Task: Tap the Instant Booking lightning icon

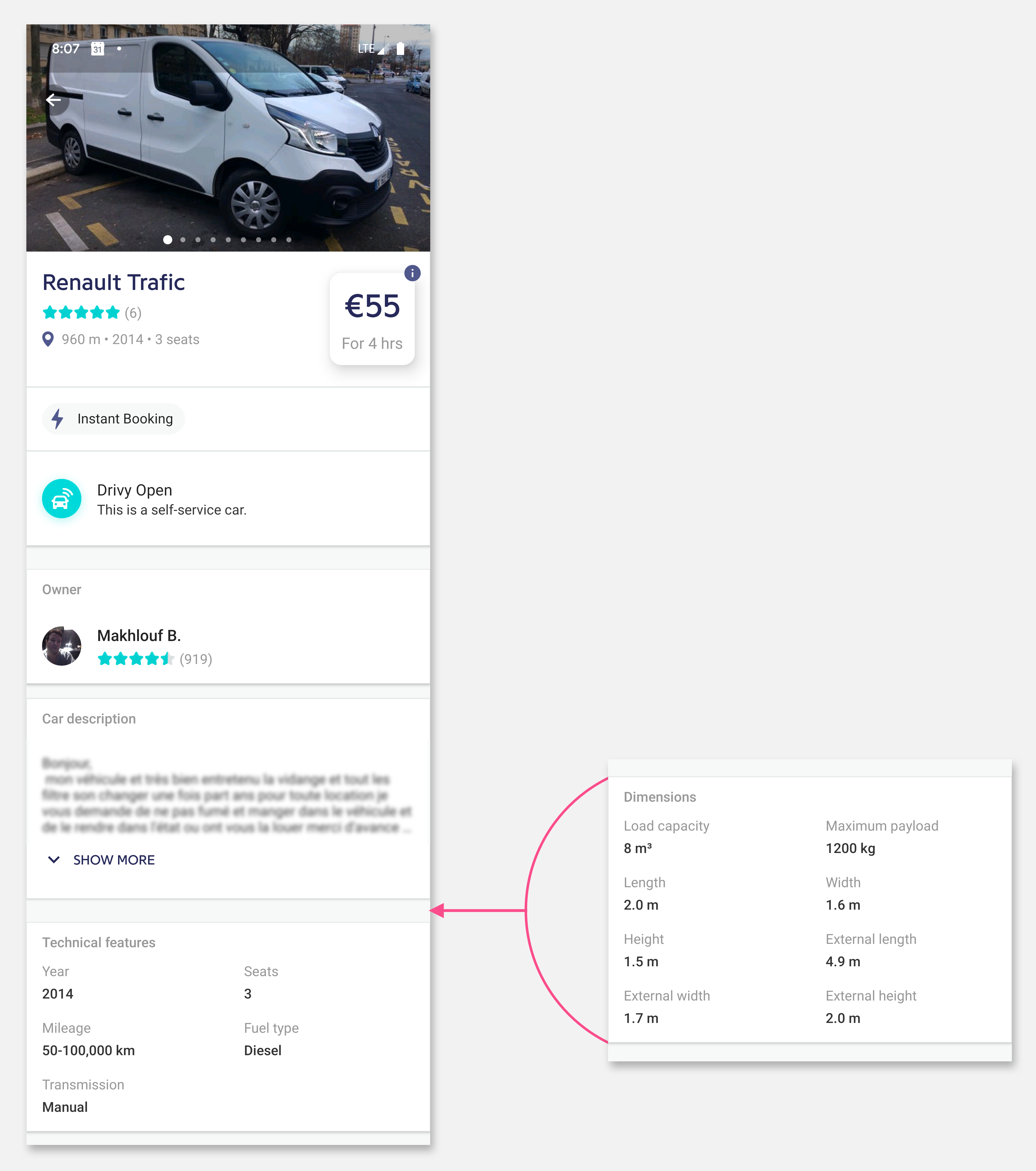Action: click(x=57, y=419)
